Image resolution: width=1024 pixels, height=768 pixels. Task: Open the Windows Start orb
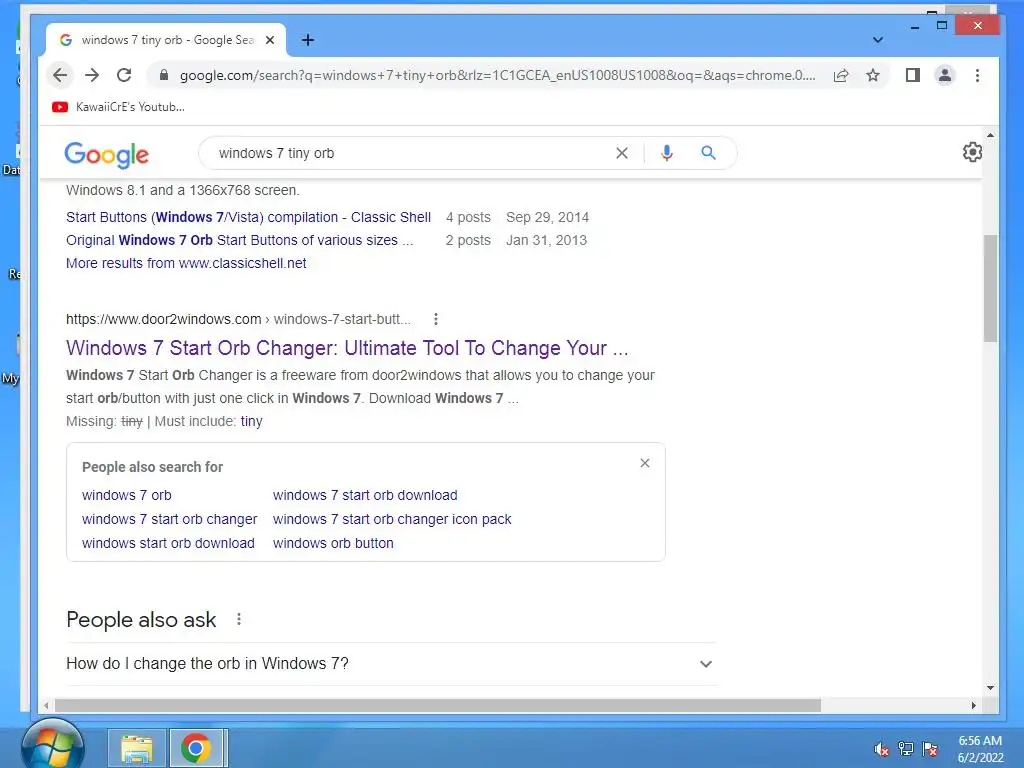coord(52,746)
